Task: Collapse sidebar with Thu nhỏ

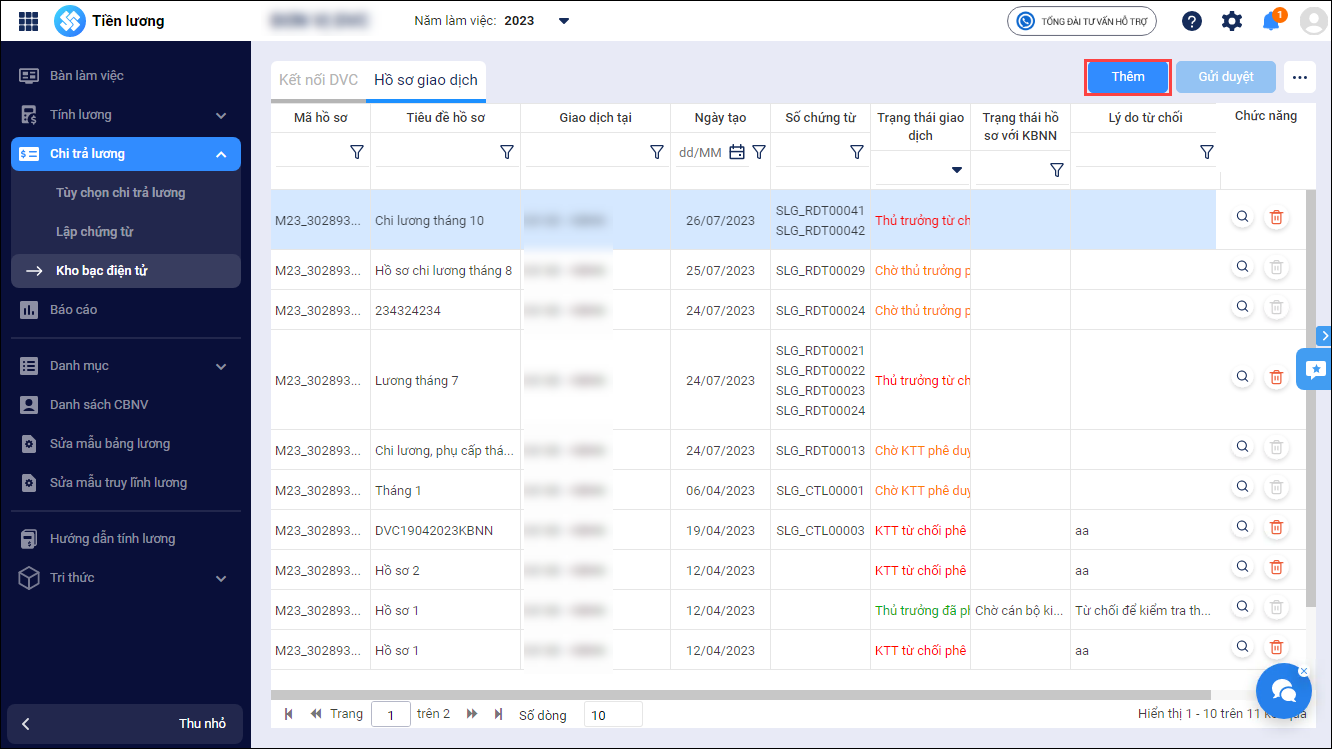Action: click(x=125, y=724)
